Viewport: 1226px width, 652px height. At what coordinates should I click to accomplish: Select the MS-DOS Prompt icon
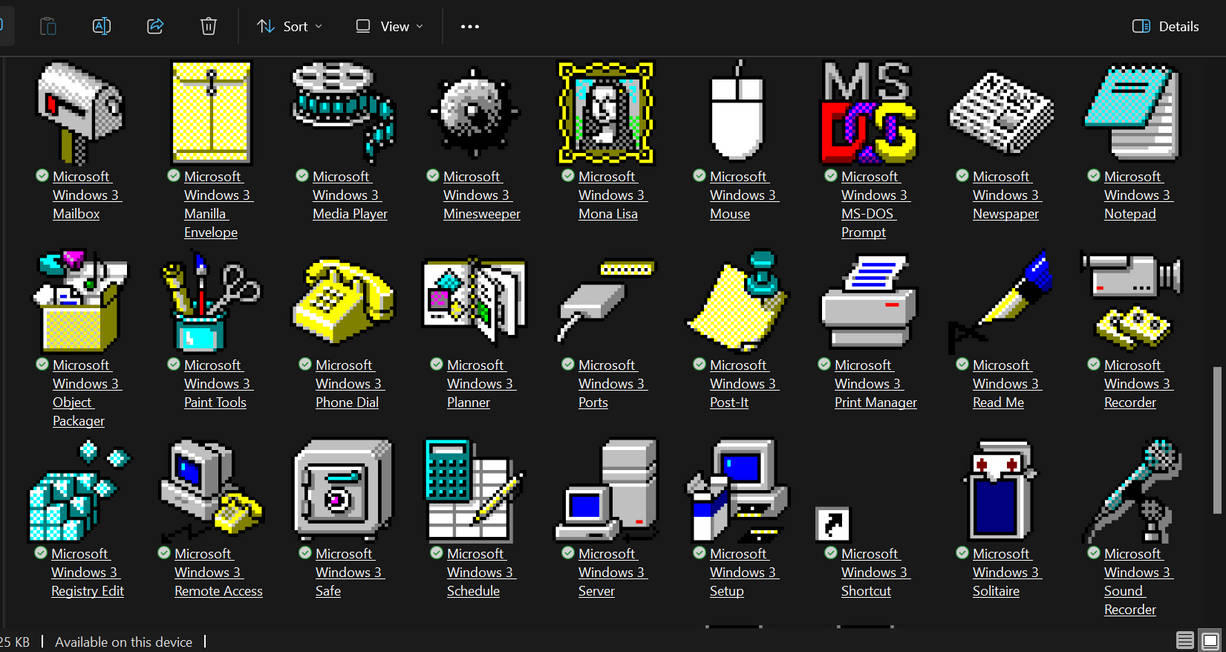tap(867, 112)
